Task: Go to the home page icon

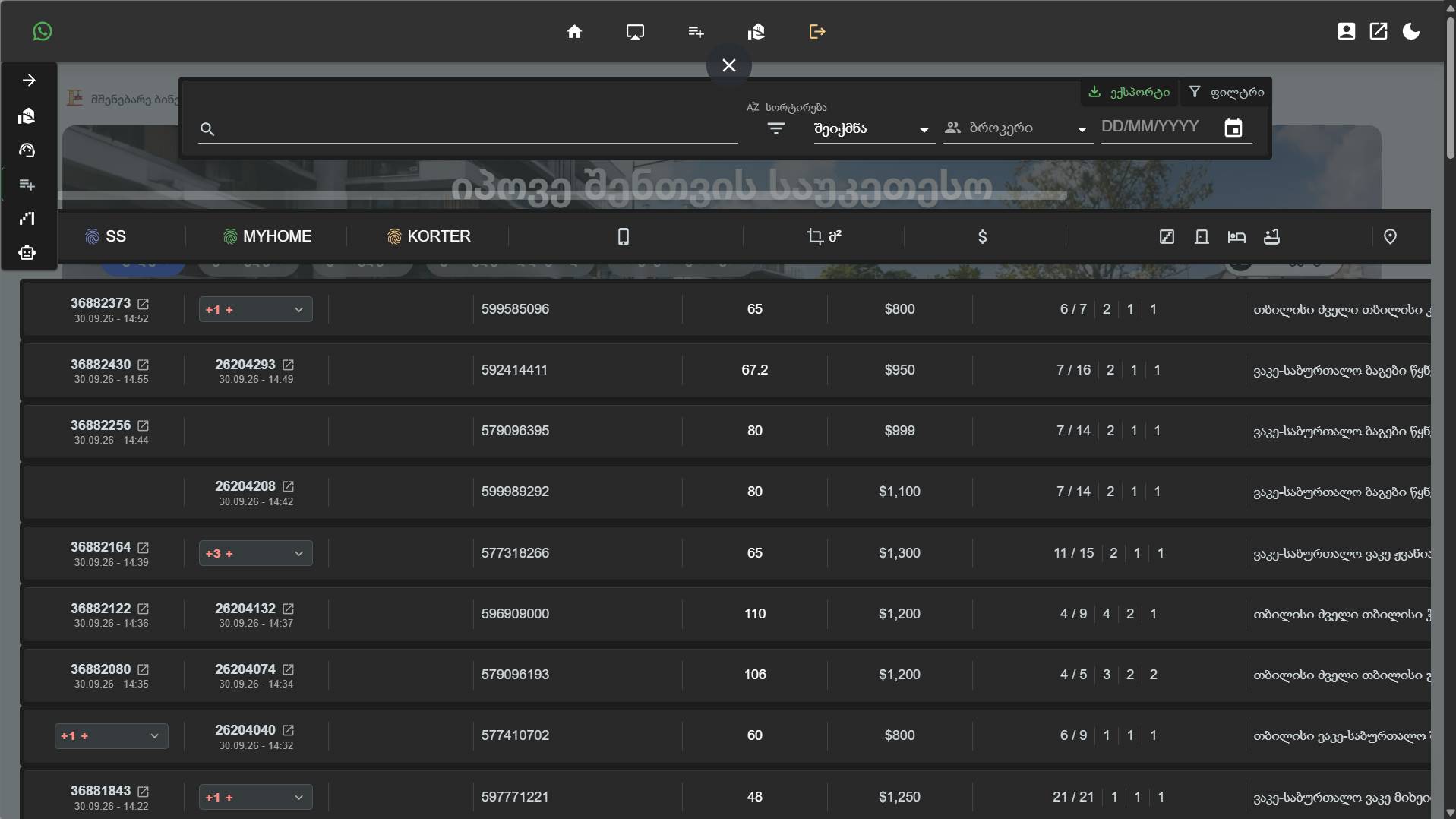Action: tap(574, 31)
